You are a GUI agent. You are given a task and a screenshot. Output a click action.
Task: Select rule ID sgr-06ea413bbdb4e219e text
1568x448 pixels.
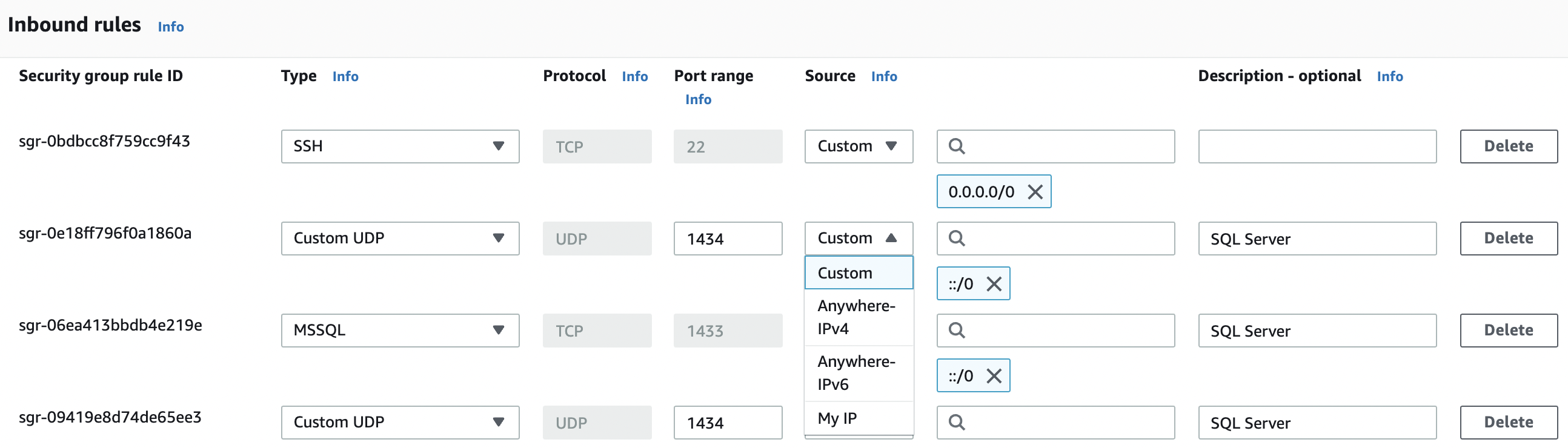pyautogui.click(x=110, y=324)
